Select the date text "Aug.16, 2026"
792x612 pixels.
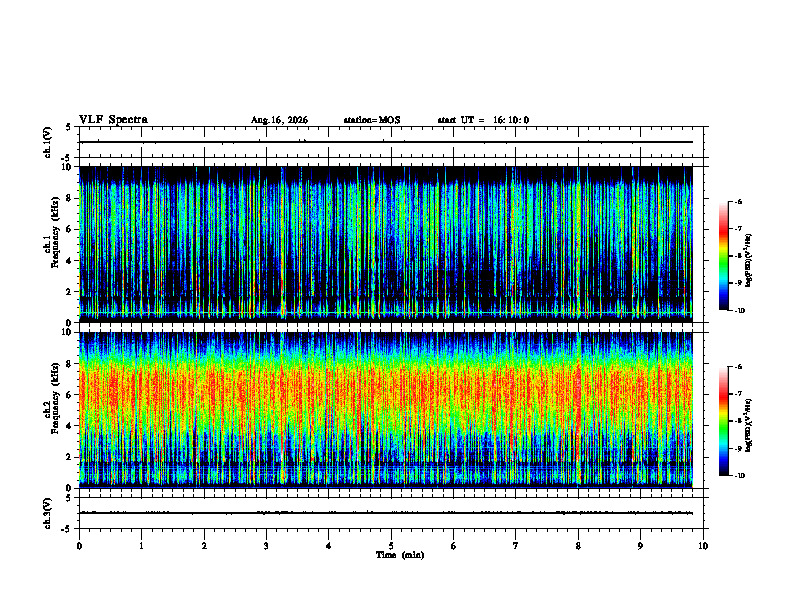(x=279, y=120)
